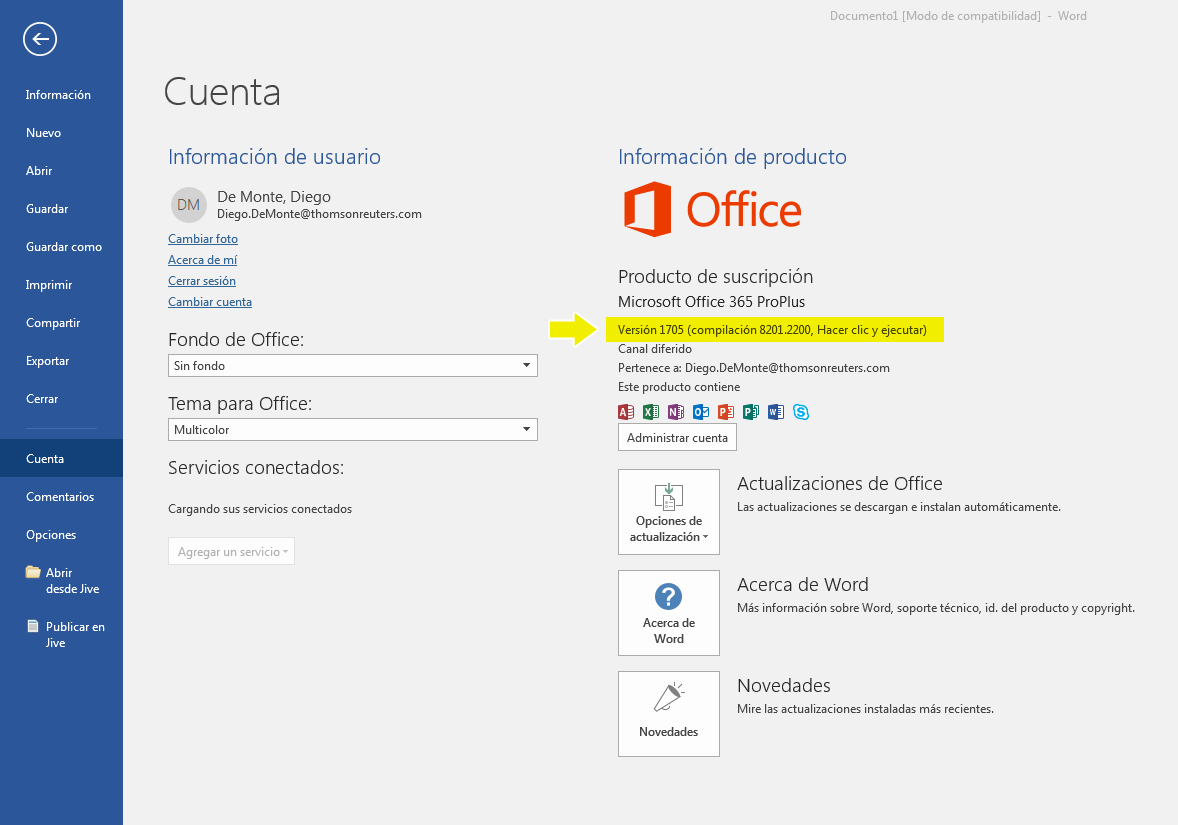
Task: Open Opciones de actualización menu
Action: pos(668,512)
